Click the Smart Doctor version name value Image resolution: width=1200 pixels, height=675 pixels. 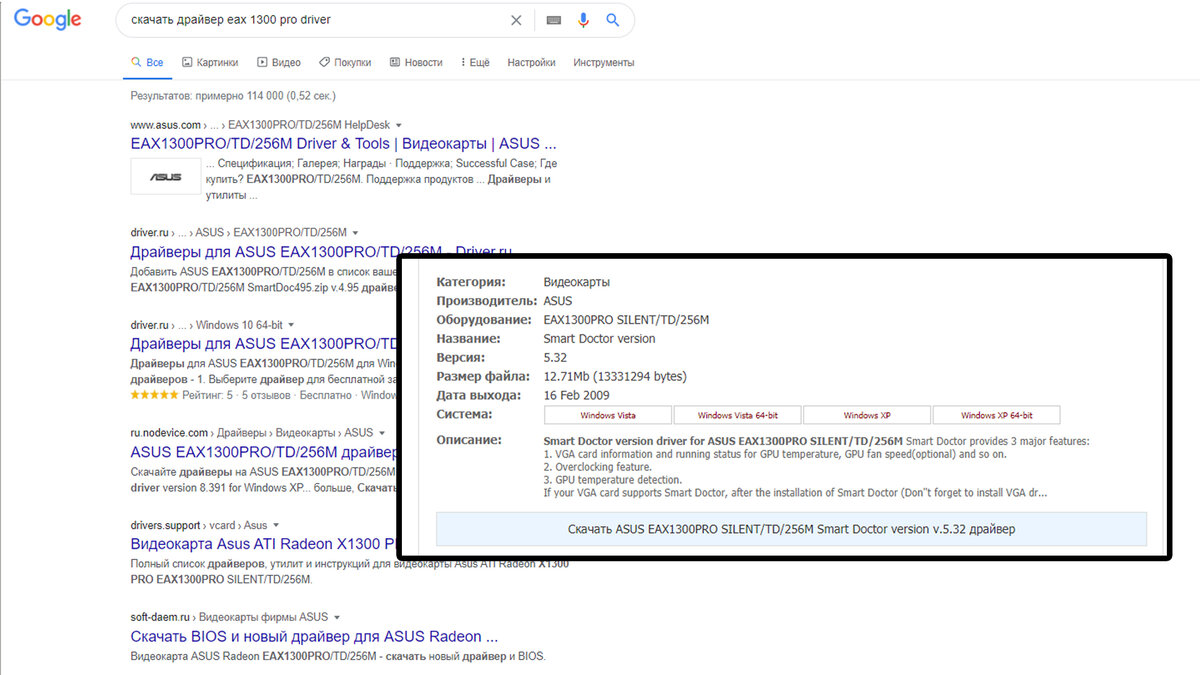[x=599, y=339]
